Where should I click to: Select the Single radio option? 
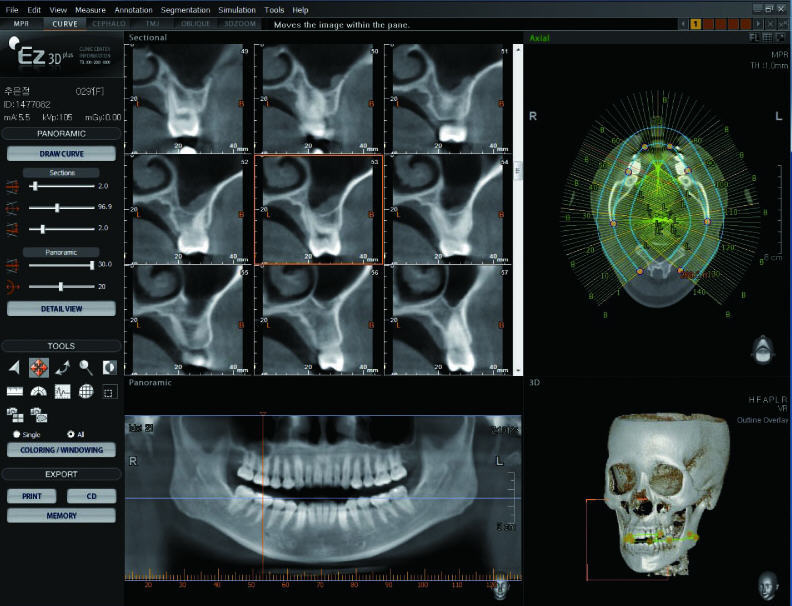coord(17,434)
